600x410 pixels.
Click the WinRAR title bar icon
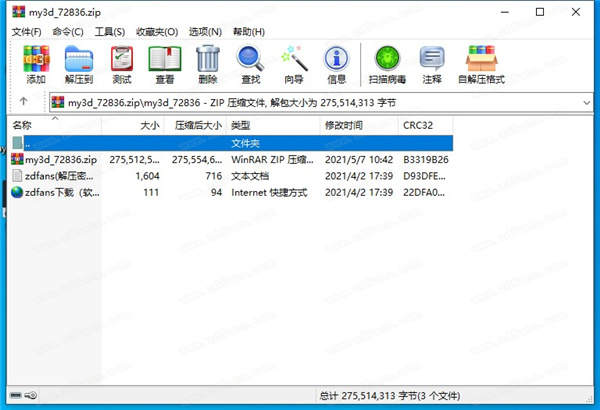pyautogui.click(x=18, y=12)
